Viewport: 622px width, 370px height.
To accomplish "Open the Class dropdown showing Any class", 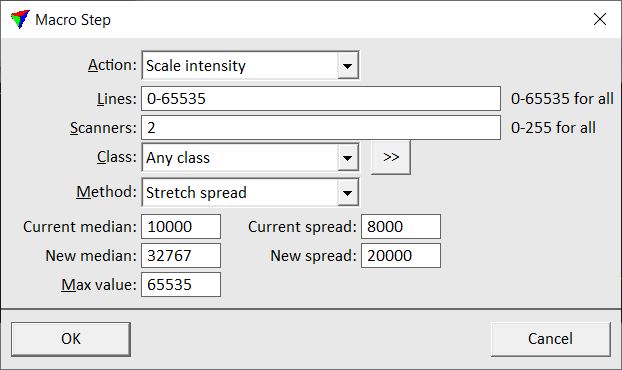I will tap(250, 157).
